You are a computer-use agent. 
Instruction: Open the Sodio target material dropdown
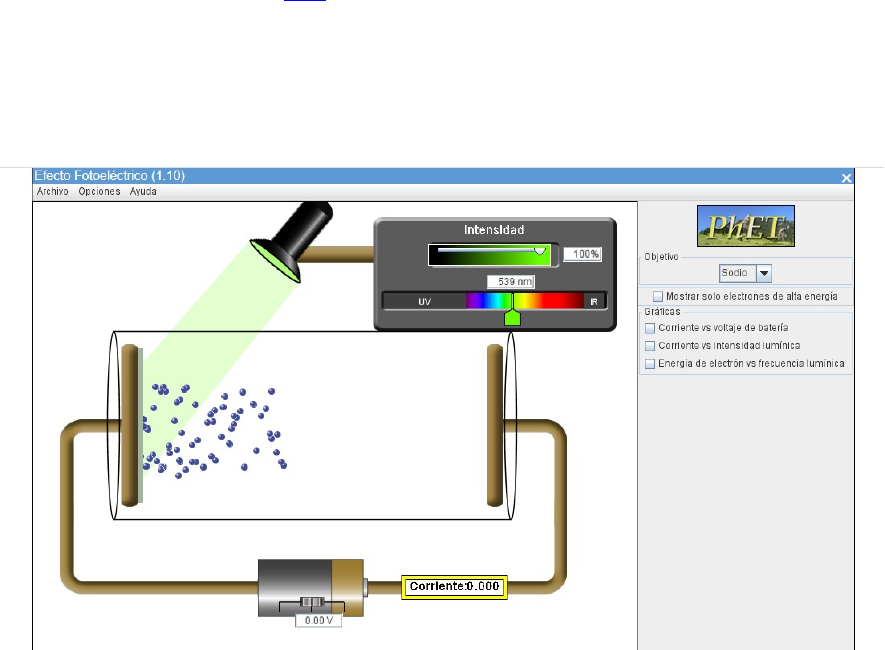pyautogui.click(x=763, y=273)
